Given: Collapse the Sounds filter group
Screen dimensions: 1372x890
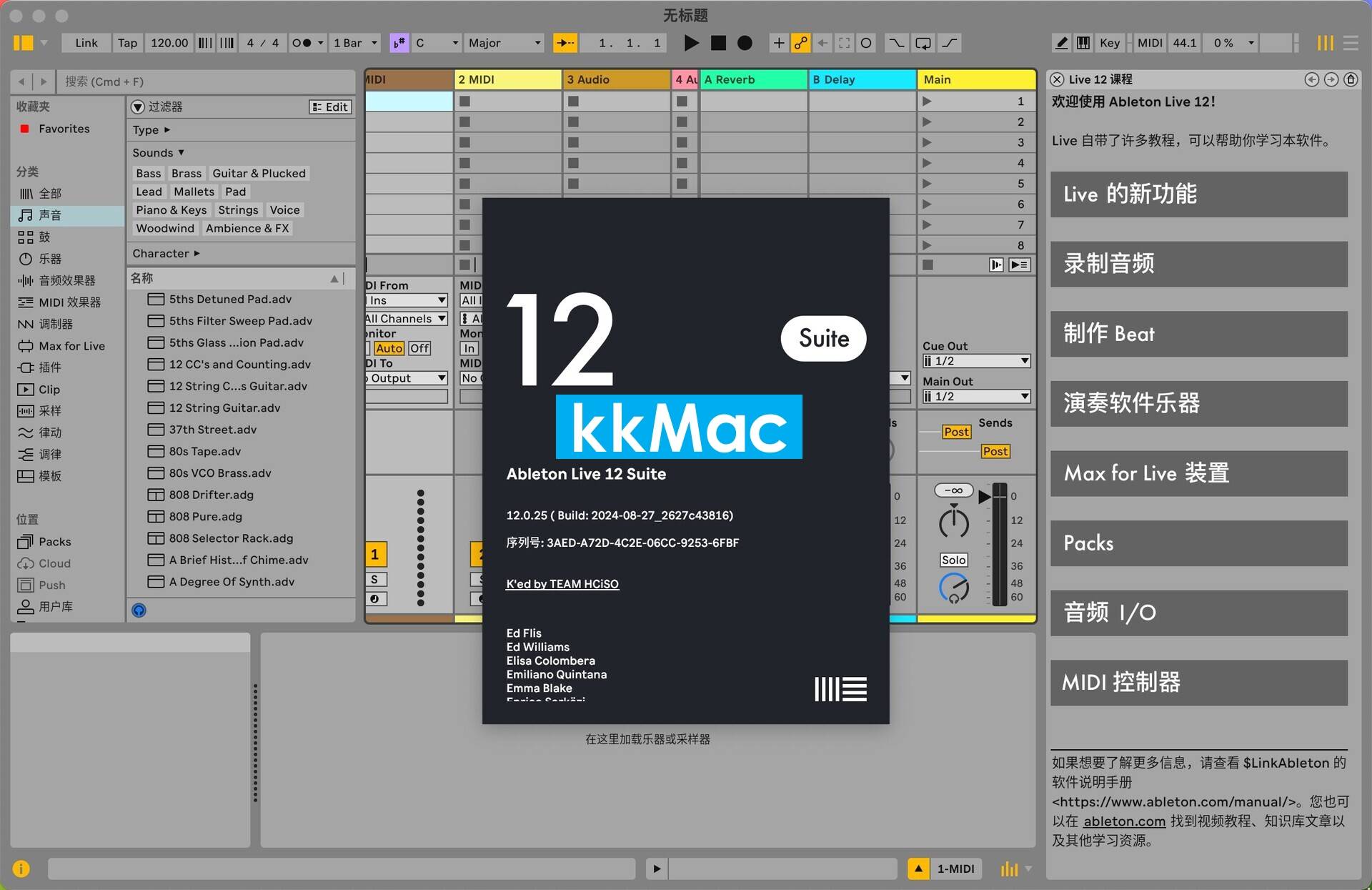Looking at the screenshot, I should (158, 153).
